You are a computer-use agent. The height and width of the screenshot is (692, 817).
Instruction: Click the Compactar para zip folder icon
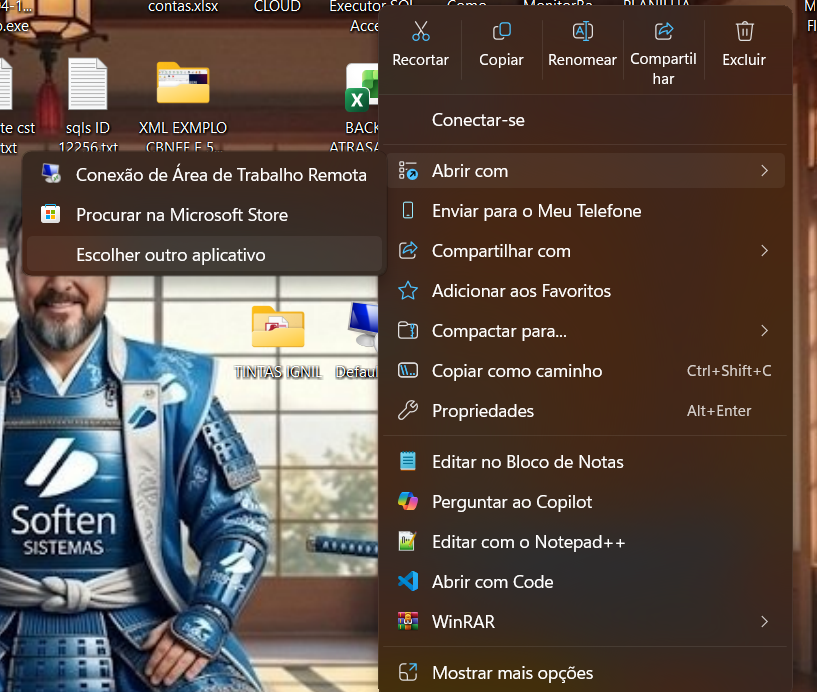pyautogui.click(x=408, y=330)
